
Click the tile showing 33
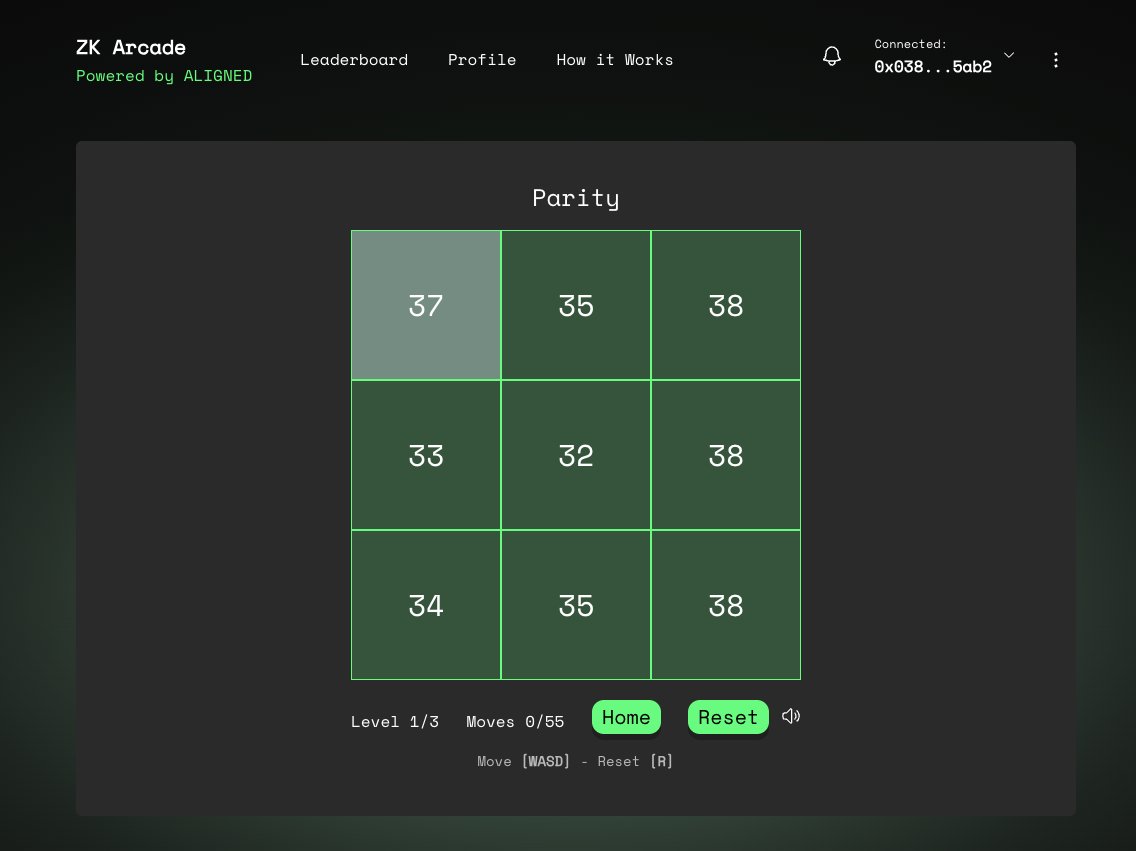[x=426, y=456]
